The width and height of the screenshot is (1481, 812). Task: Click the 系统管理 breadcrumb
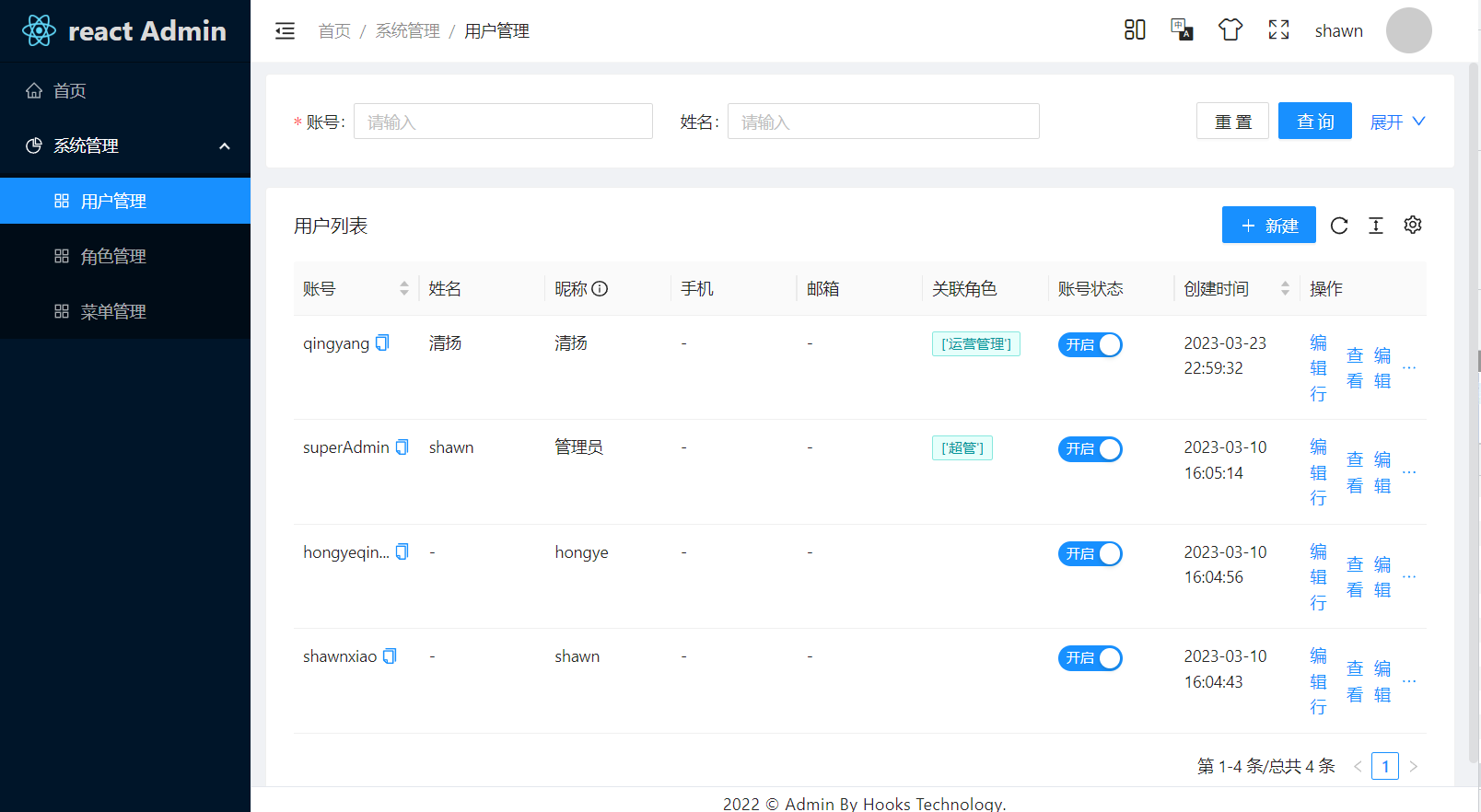(408, 31)
